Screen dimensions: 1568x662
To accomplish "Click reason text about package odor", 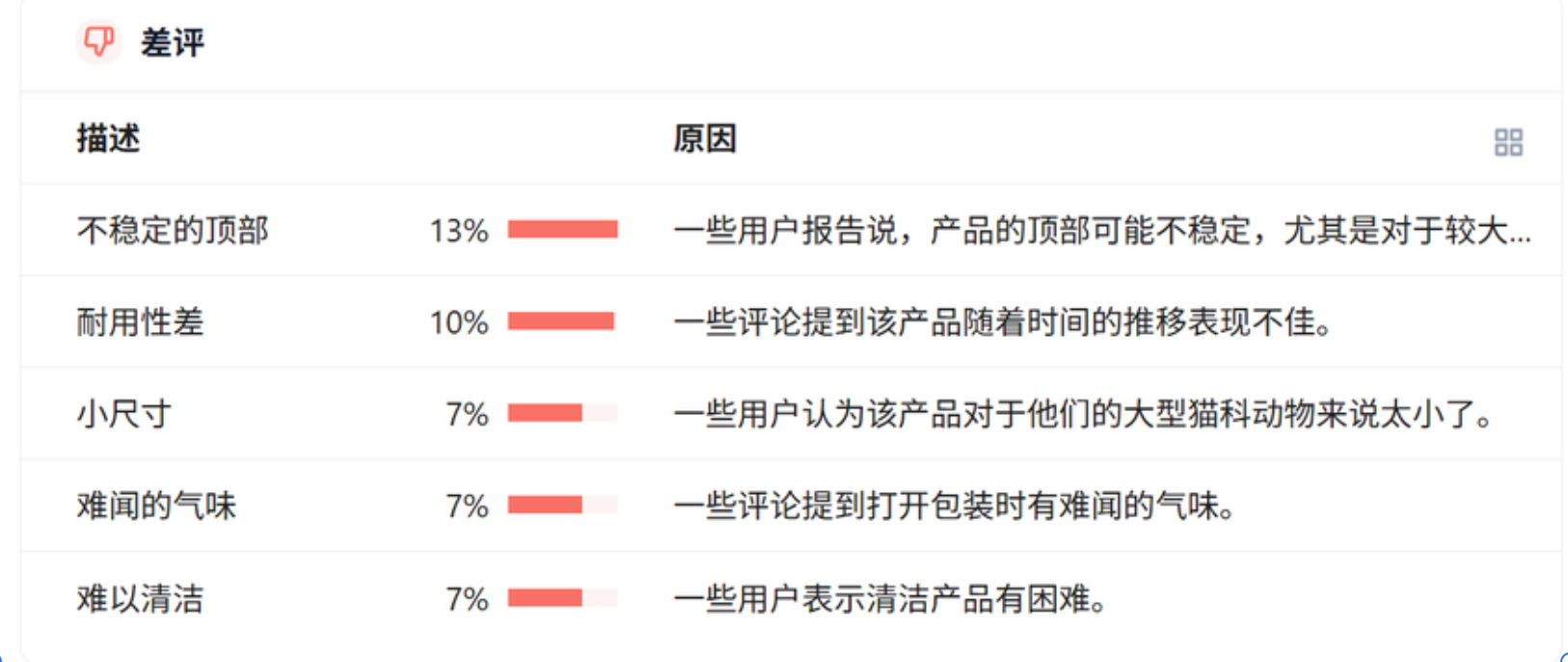I will point(955,506).
